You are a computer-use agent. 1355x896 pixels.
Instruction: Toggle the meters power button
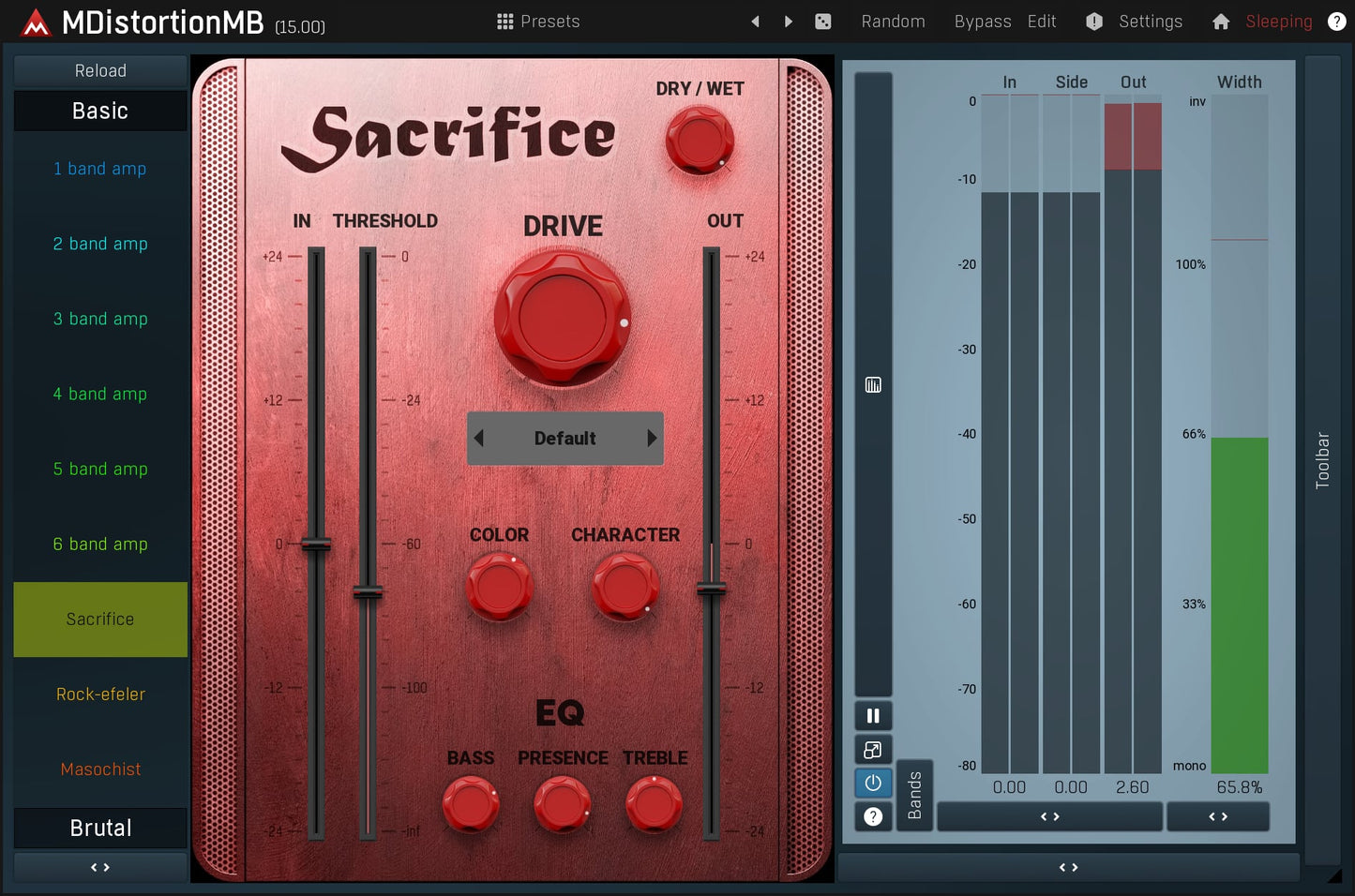(873, 783)
